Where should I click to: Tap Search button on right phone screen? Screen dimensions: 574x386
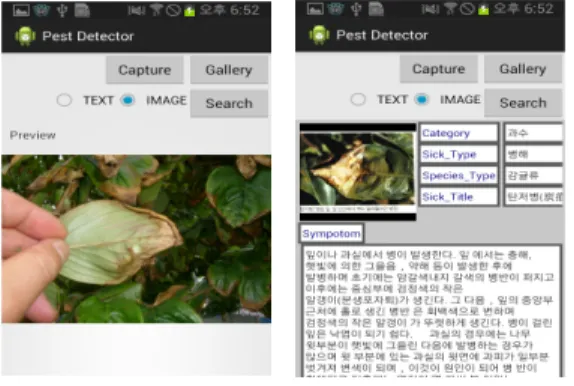click(523, 103)
